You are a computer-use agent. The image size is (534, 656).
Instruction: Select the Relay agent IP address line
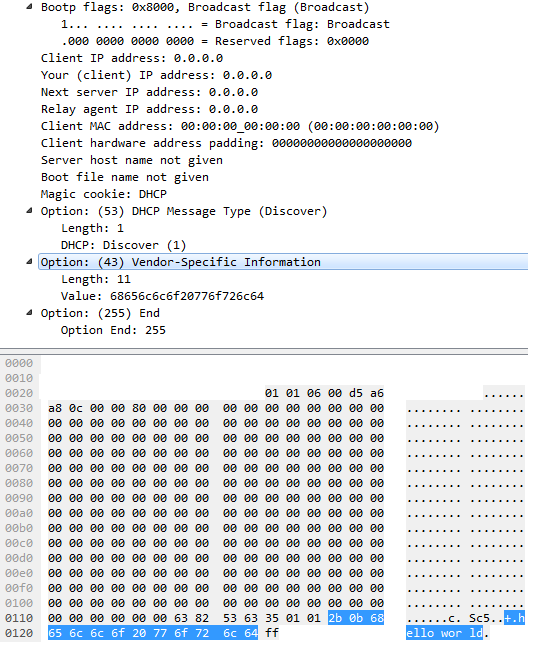[149, 109]
